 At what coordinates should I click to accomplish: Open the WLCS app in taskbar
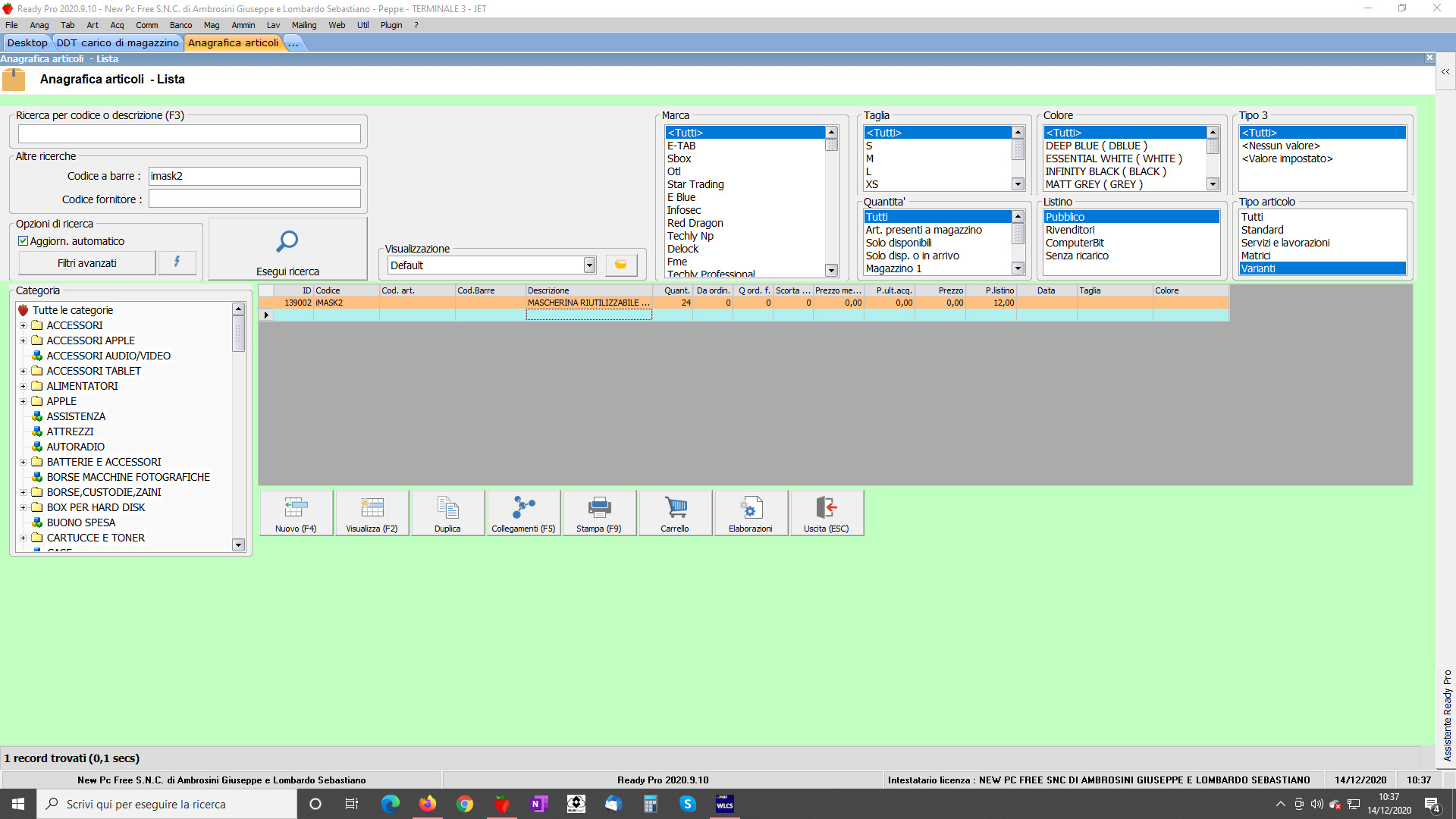[725, 804]
